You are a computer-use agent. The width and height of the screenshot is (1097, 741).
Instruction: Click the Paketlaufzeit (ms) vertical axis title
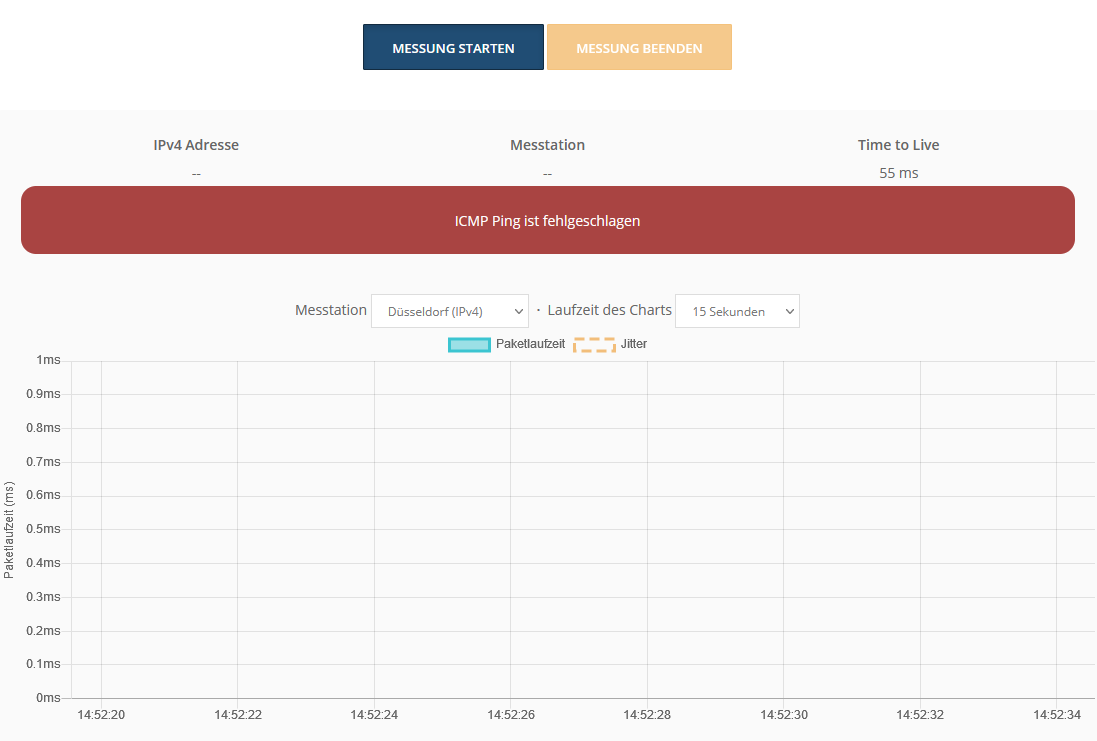tap(9, 530)
